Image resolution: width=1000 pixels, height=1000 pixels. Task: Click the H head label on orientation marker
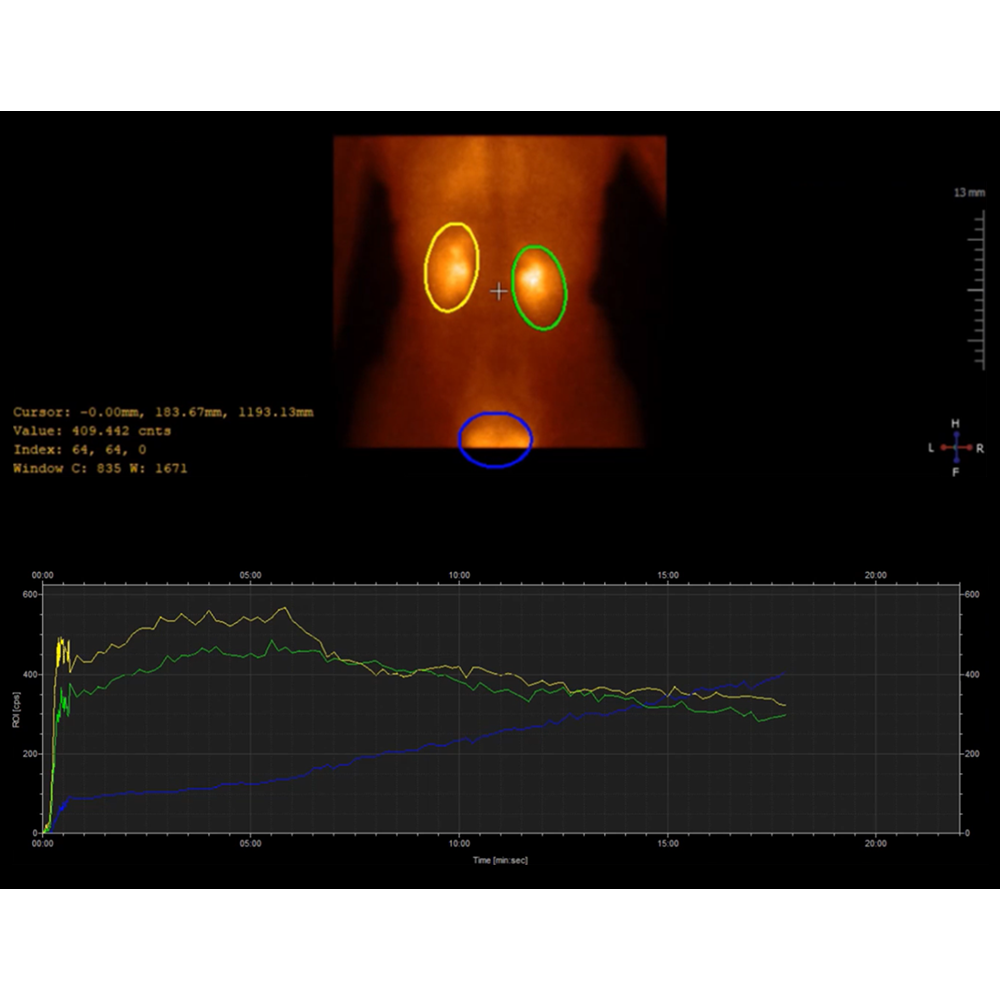point(956,423)
